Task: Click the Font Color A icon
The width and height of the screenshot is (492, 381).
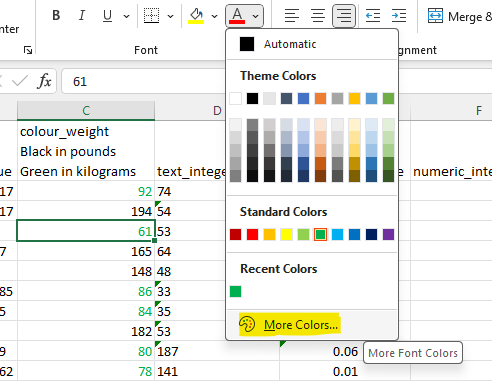Action: [x=237, y=16]
